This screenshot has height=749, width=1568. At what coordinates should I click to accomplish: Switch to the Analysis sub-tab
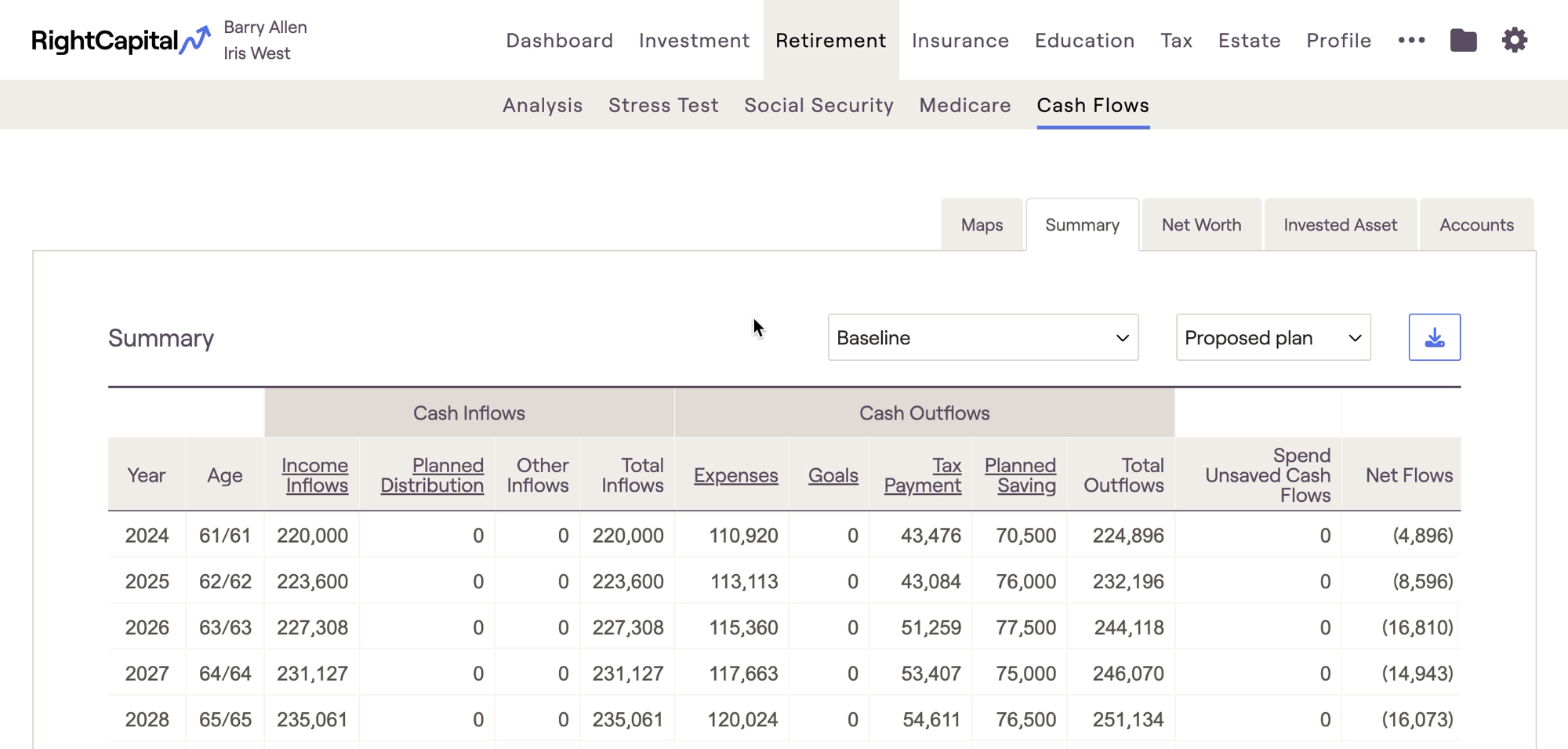point(543,105)
